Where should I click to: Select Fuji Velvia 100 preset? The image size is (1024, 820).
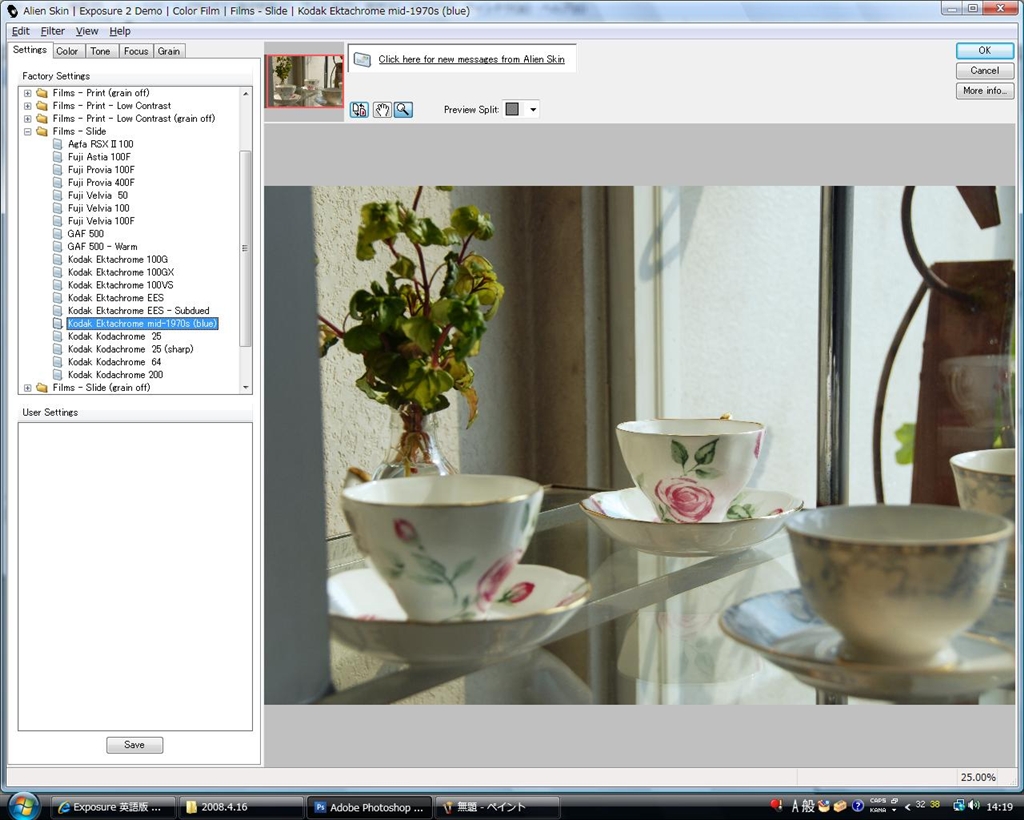(99, 208)
